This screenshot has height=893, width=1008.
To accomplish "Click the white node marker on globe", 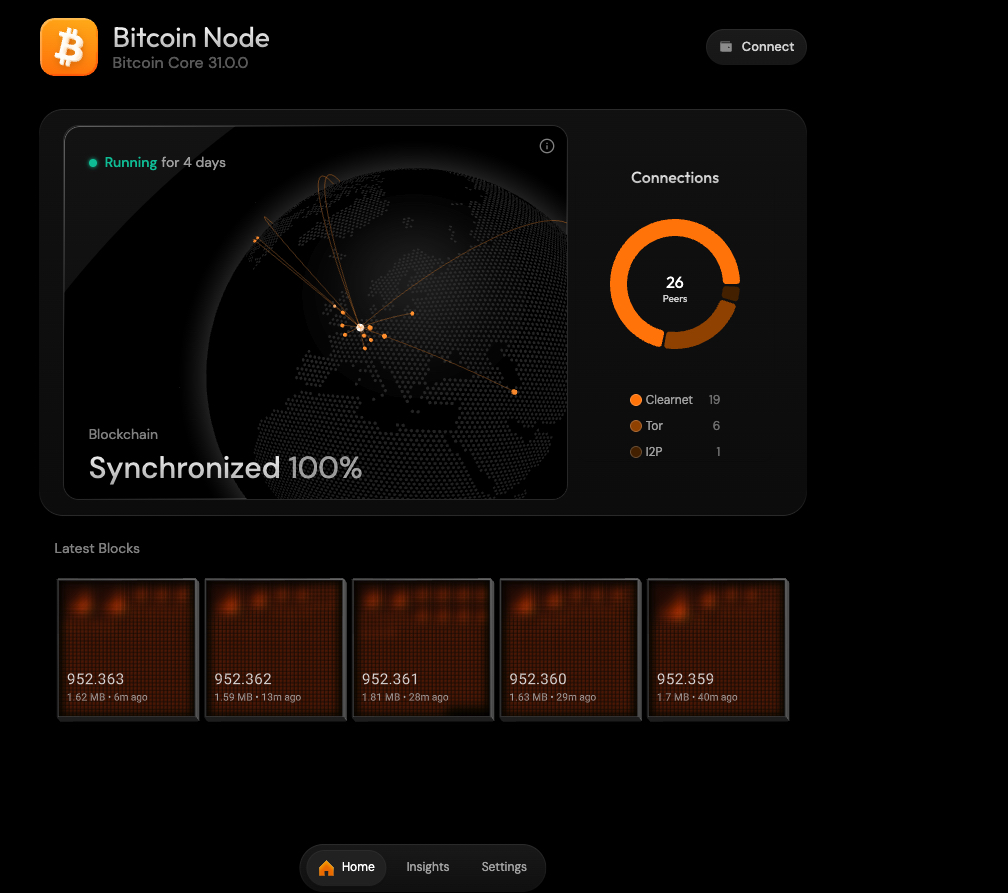I will point(360,327).
